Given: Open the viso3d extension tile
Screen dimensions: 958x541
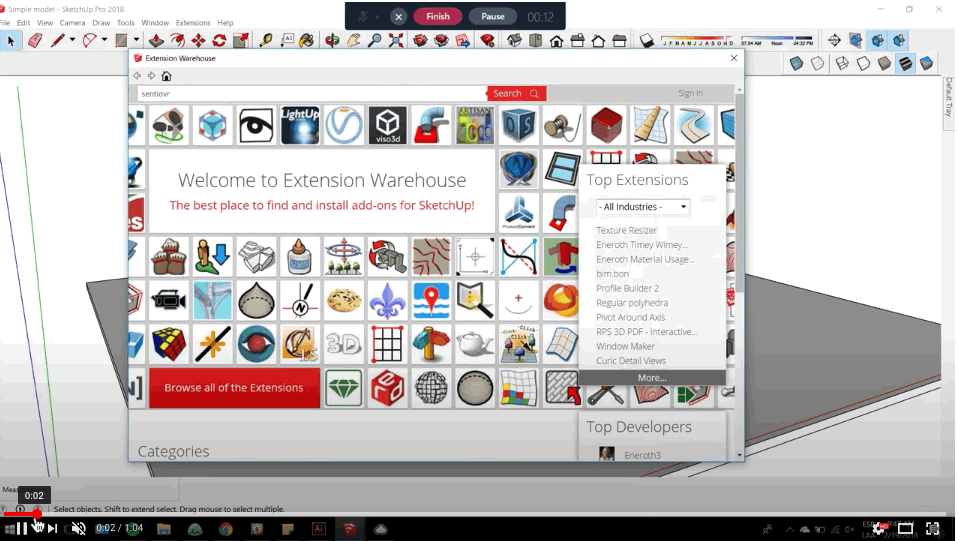Looking at the screenshot, I should [387, 125].
